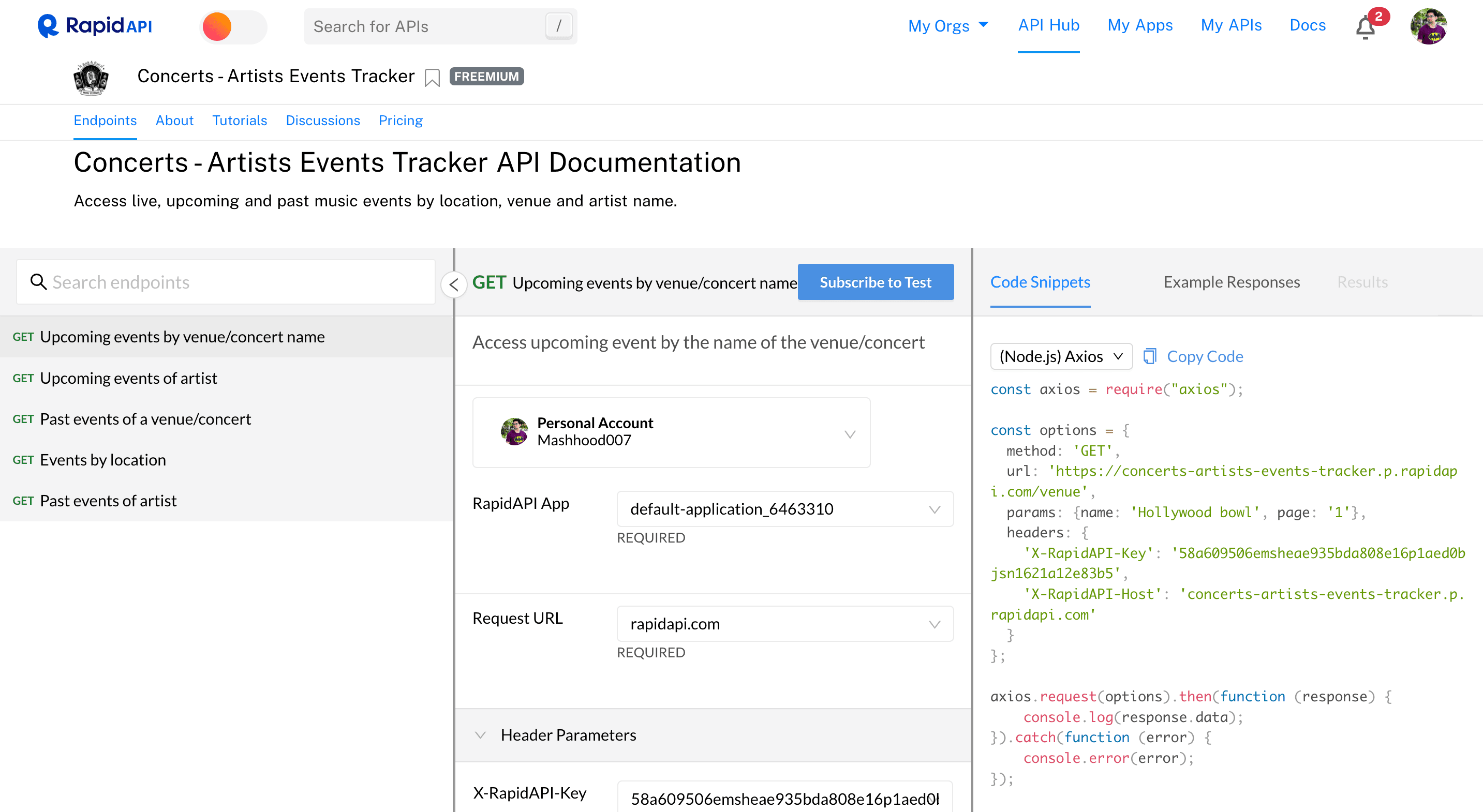1483x812 pixels.
Task: Open the notifications bell
Action: tap(1365, 27)
